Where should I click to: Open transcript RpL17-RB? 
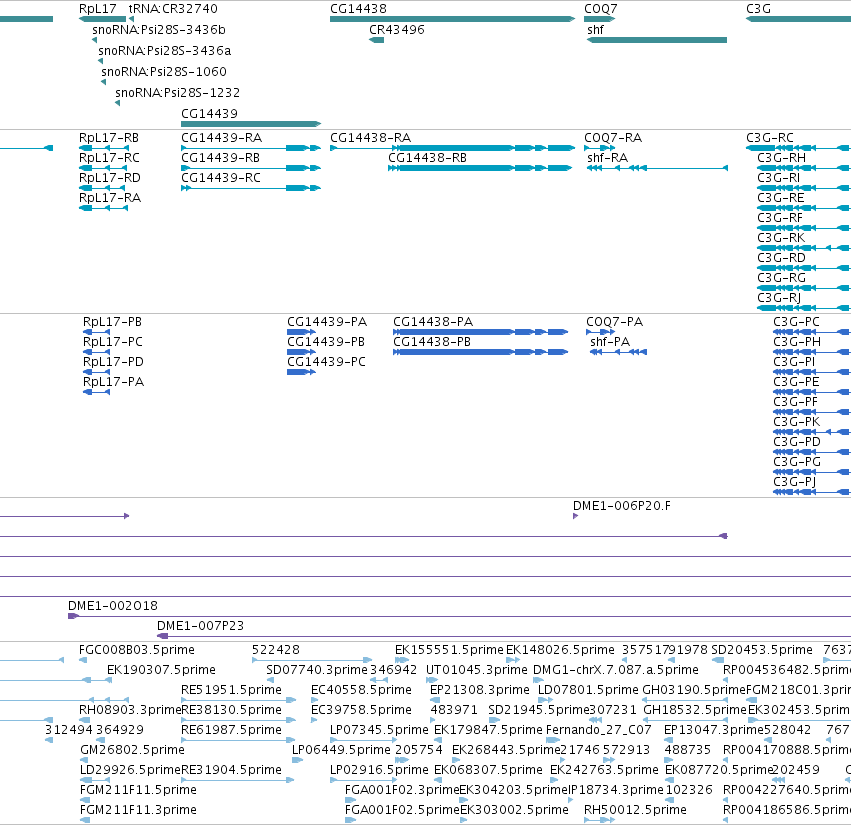pos(103,148)
